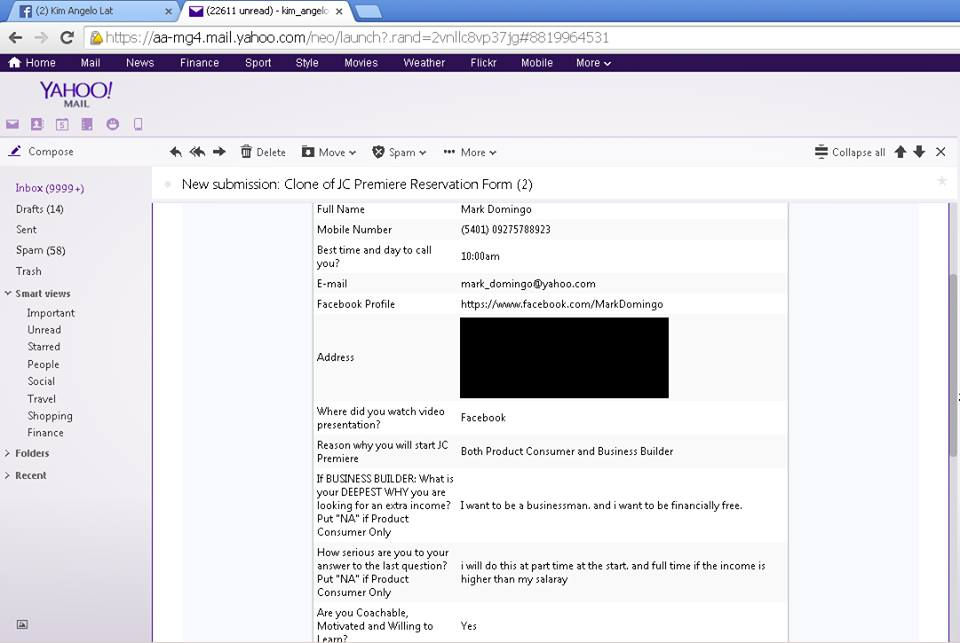
Task: Open Movies in the navigation bar
Action: coord(361,63)
